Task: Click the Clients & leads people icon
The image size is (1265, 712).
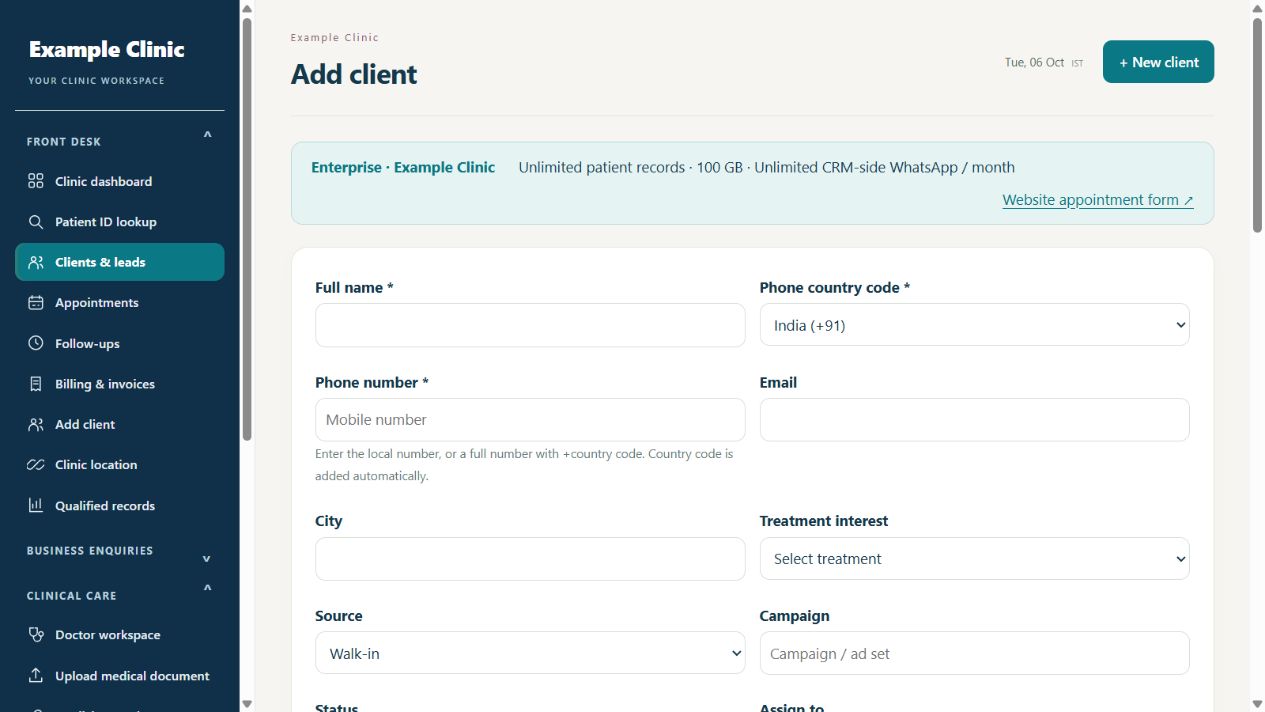Action: coord(36,262)
